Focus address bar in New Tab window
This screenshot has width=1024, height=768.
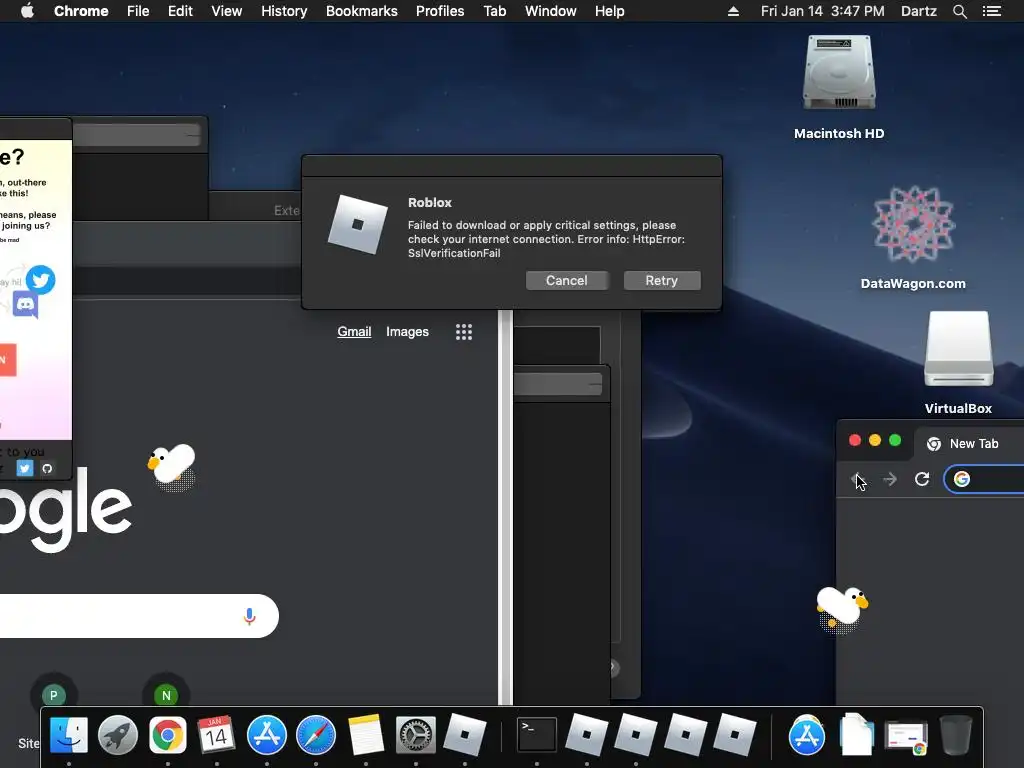985,479
